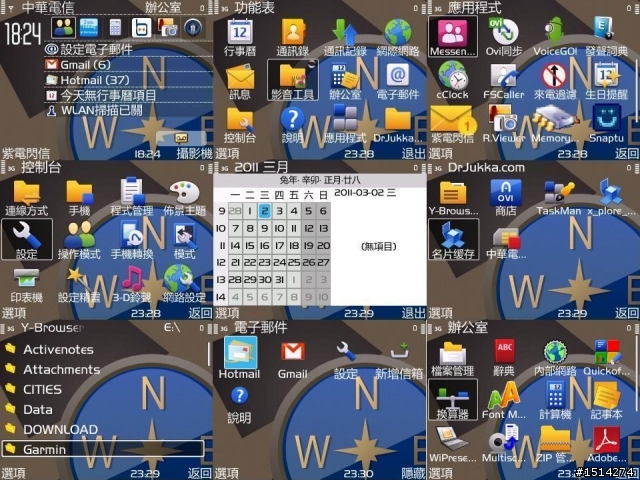The image size is (640, 480).
Task: Open Hotmail mailbox icon in 電子郵件 screen
Action: pos(240,353)
